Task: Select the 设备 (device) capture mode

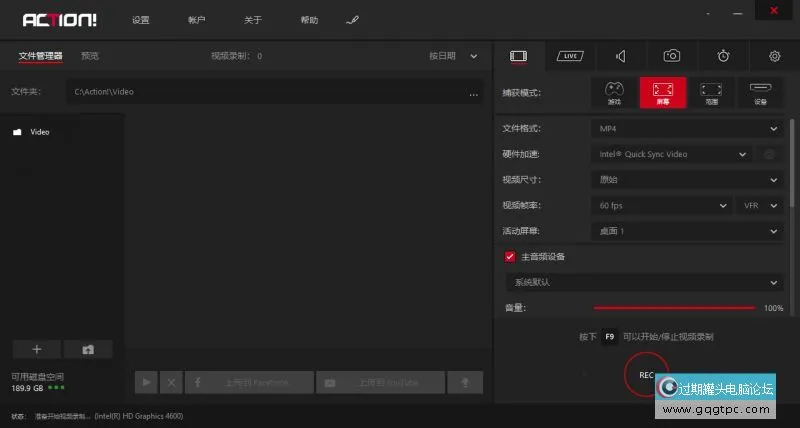Action: point(760,92)
